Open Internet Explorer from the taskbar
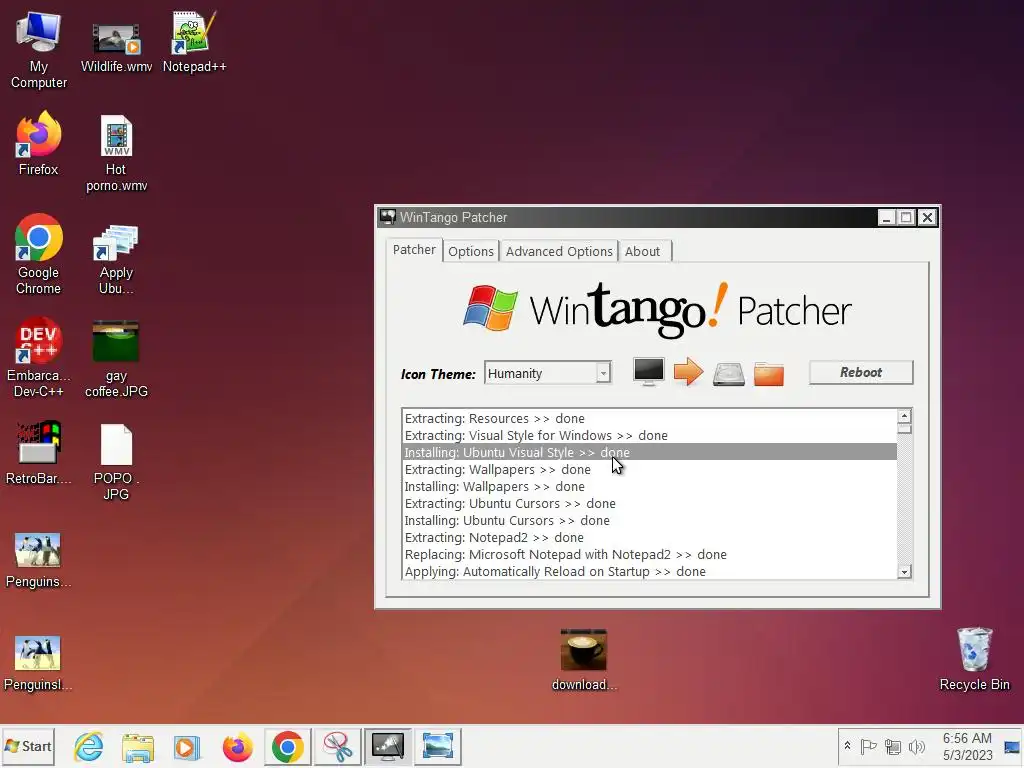The width and height of the screenshot is (1024, 768). (x=88, y=746)
